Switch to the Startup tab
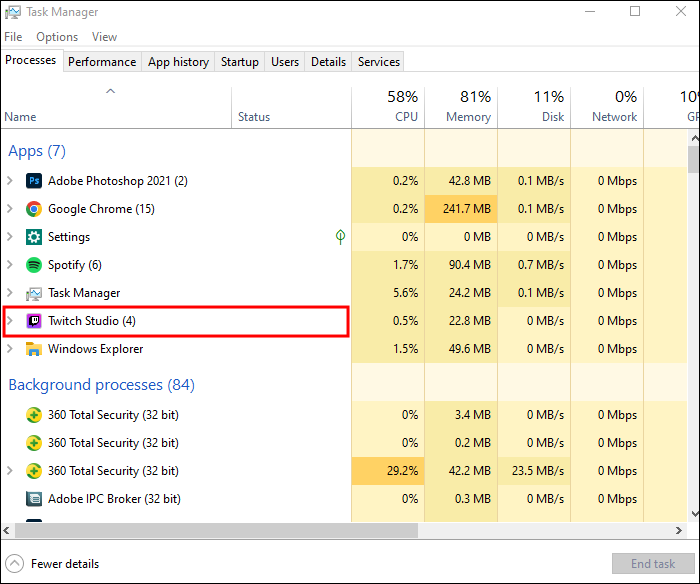Screen dimensions: 700x584 [x=239, y=62]
